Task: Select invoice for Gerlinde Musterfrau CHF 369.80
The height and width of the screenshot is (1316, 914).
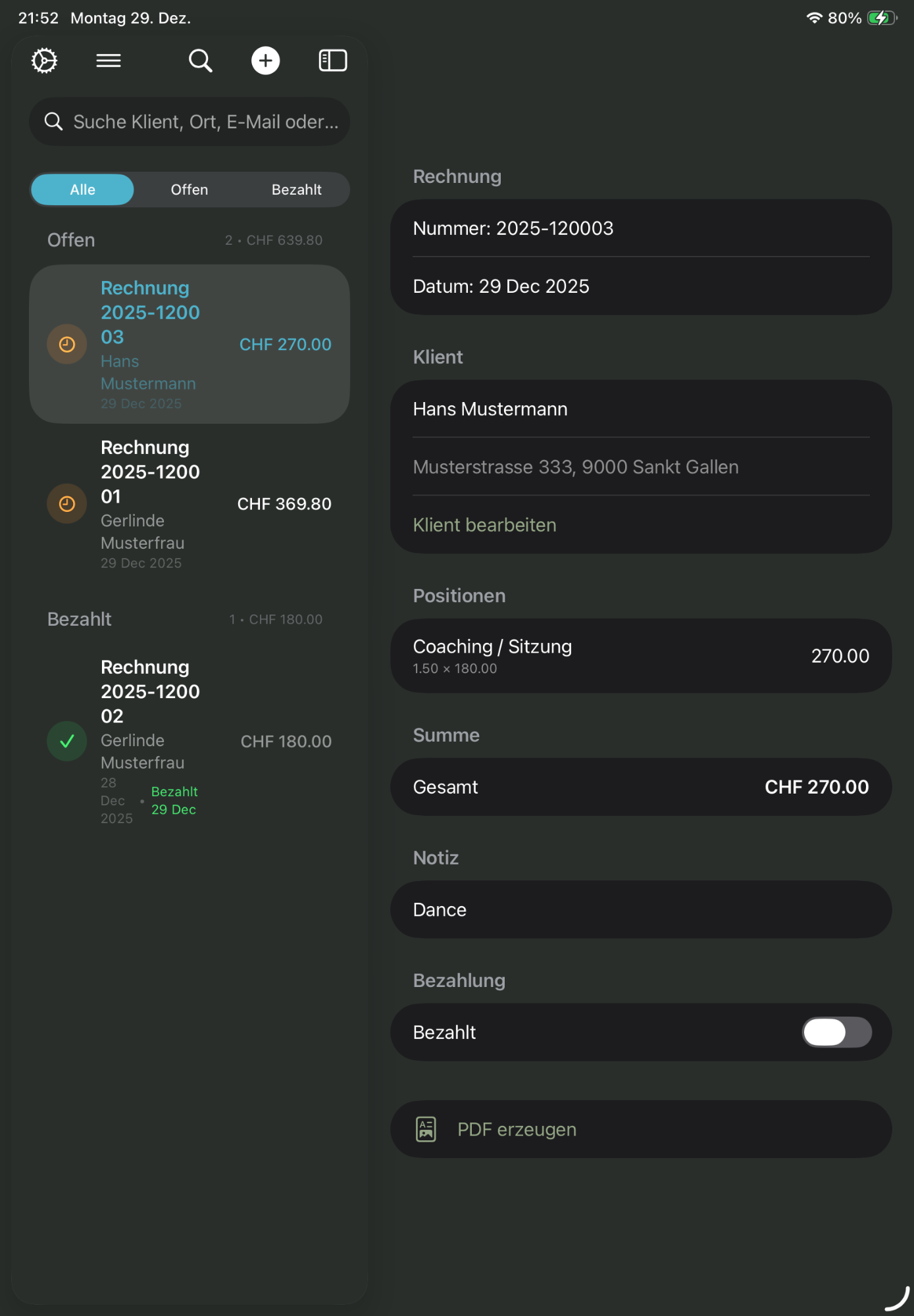Action: pos(190,504)
